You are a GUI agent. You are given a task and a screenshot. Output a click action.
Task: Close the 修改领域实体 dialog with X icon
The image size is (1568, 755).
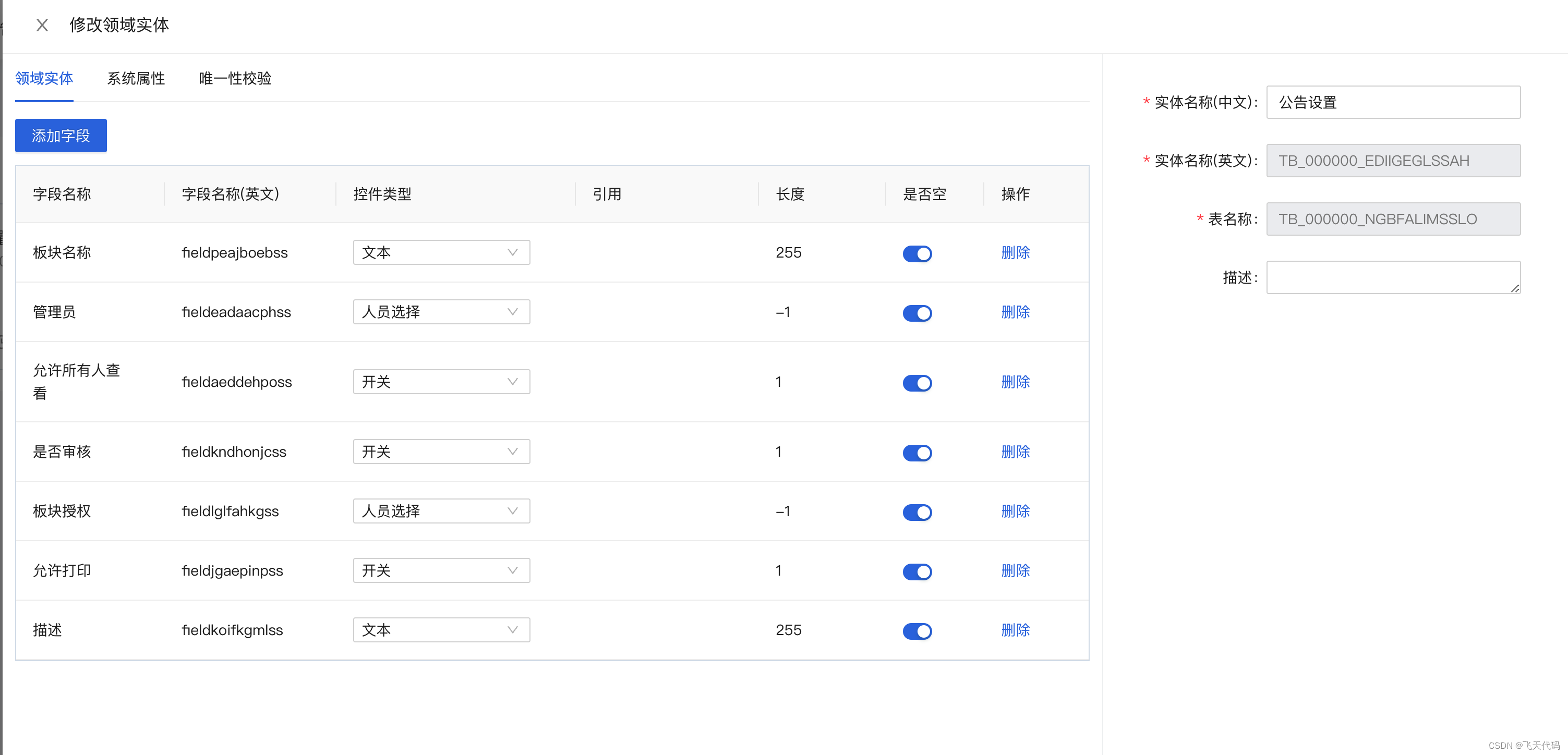42,25
